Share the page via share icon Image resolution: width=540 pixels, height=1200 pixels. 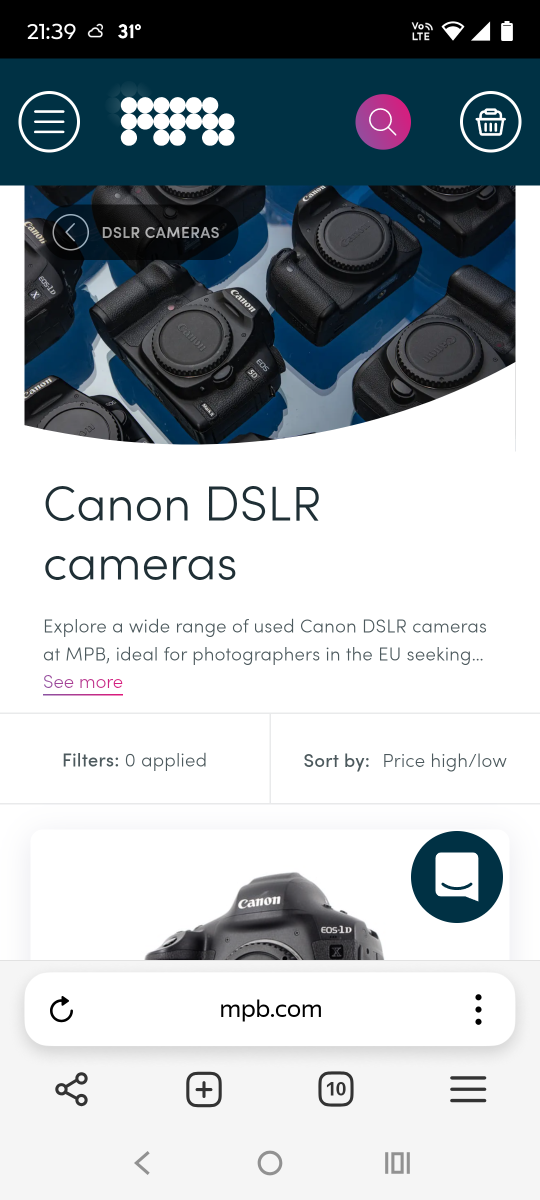click(71, 1089)
